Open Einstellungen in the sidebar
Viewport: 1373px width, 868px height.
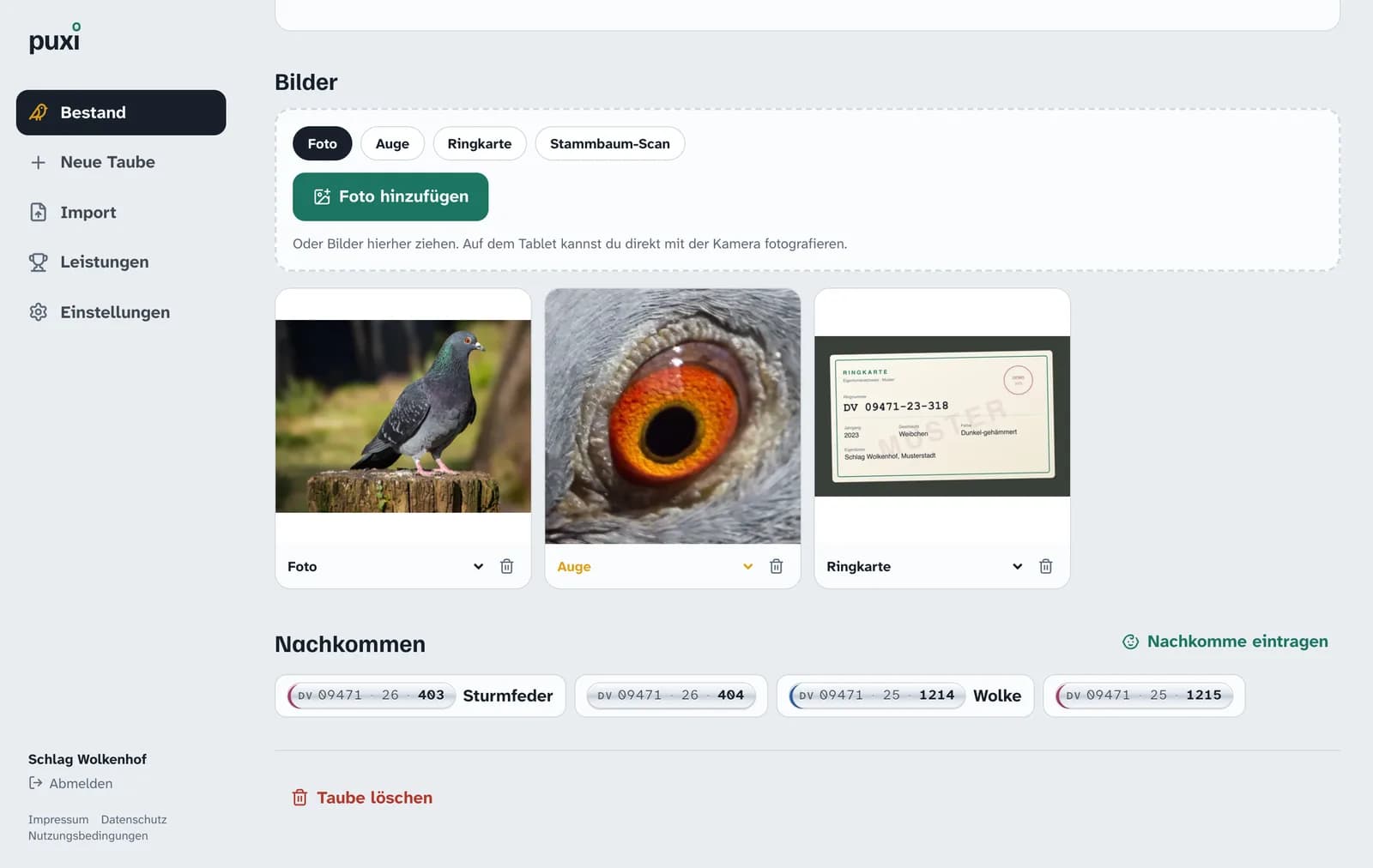[x=121, y=312]
